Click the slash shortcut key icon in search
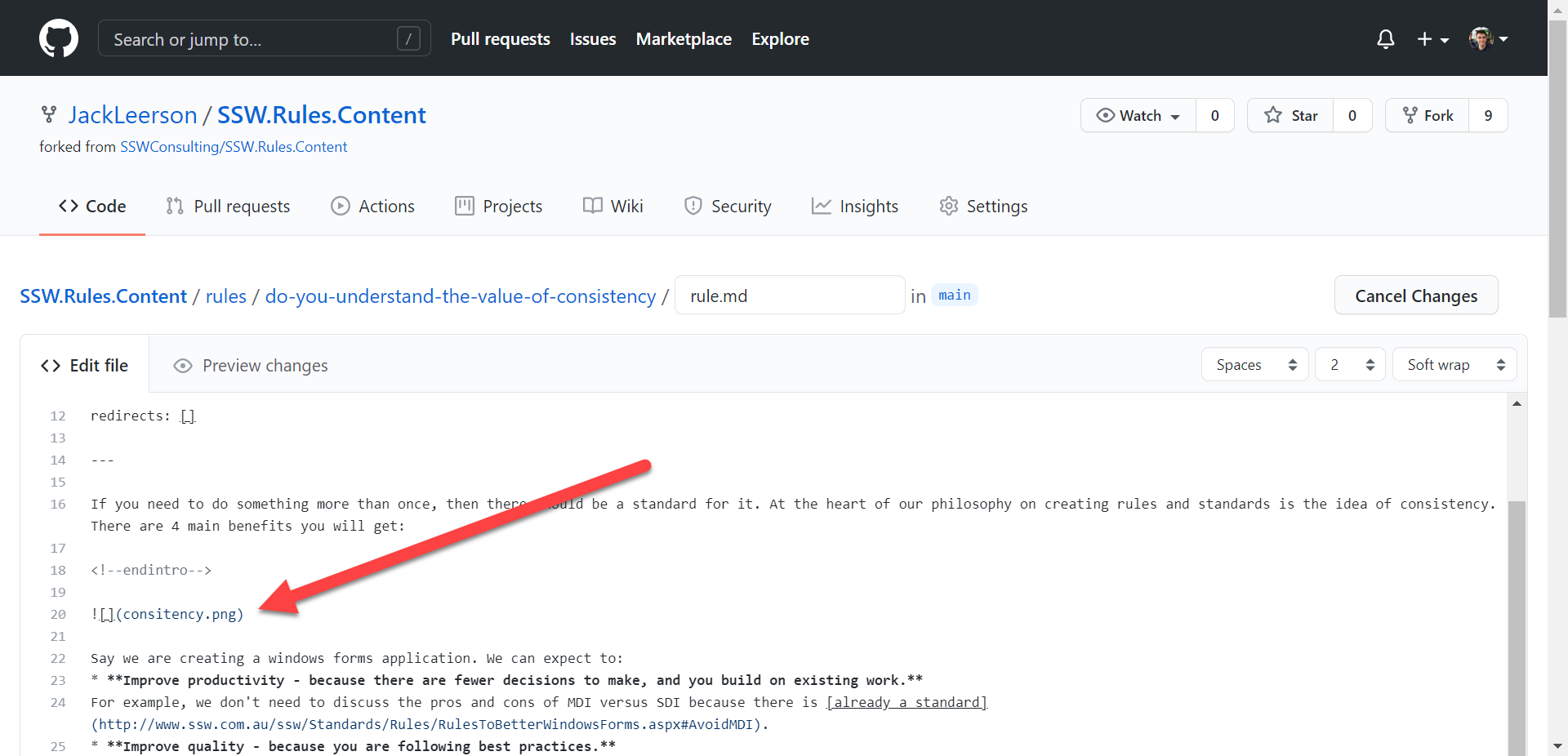 pos(408,38)
